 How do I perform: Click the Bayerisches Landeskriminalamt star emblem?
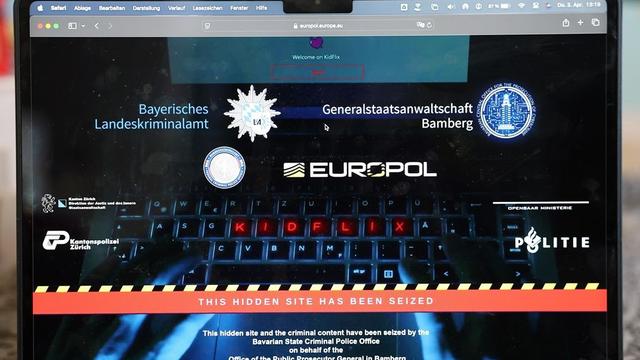pyautogui.click(x=252, y=113)
